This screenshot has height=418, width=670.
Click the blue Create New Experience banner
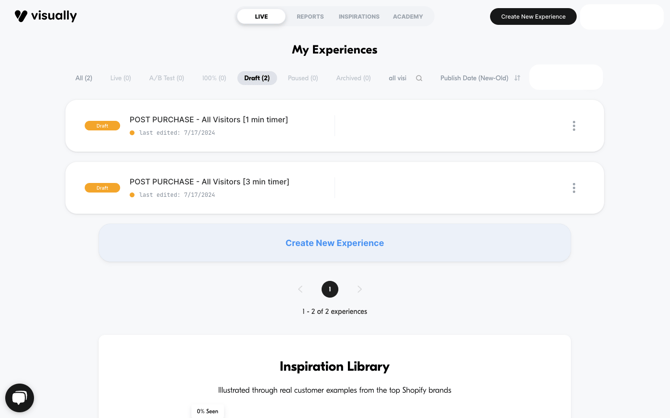click(335, 243)
